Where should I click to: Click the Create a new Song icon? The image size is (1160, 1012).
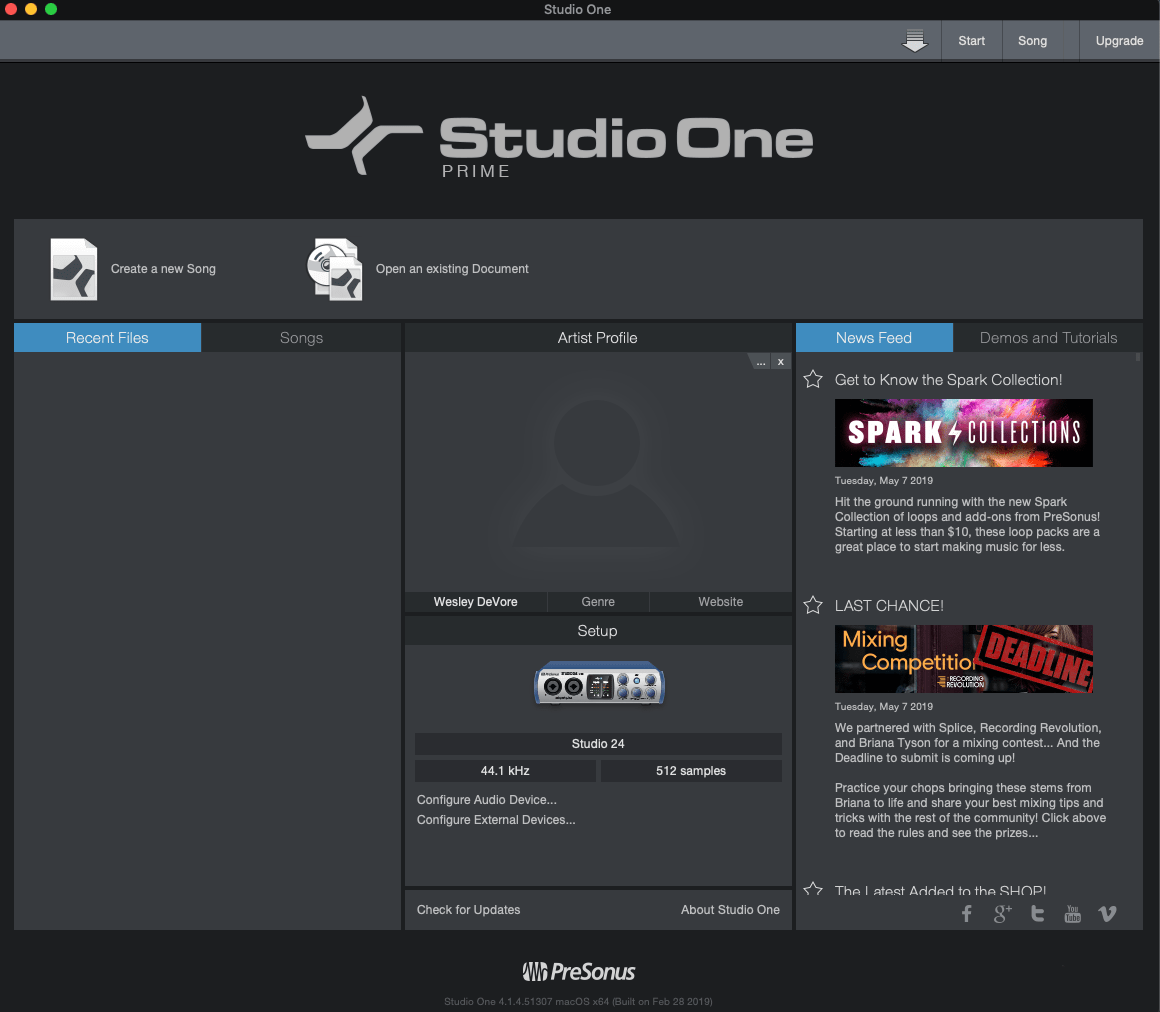point(73,268)
